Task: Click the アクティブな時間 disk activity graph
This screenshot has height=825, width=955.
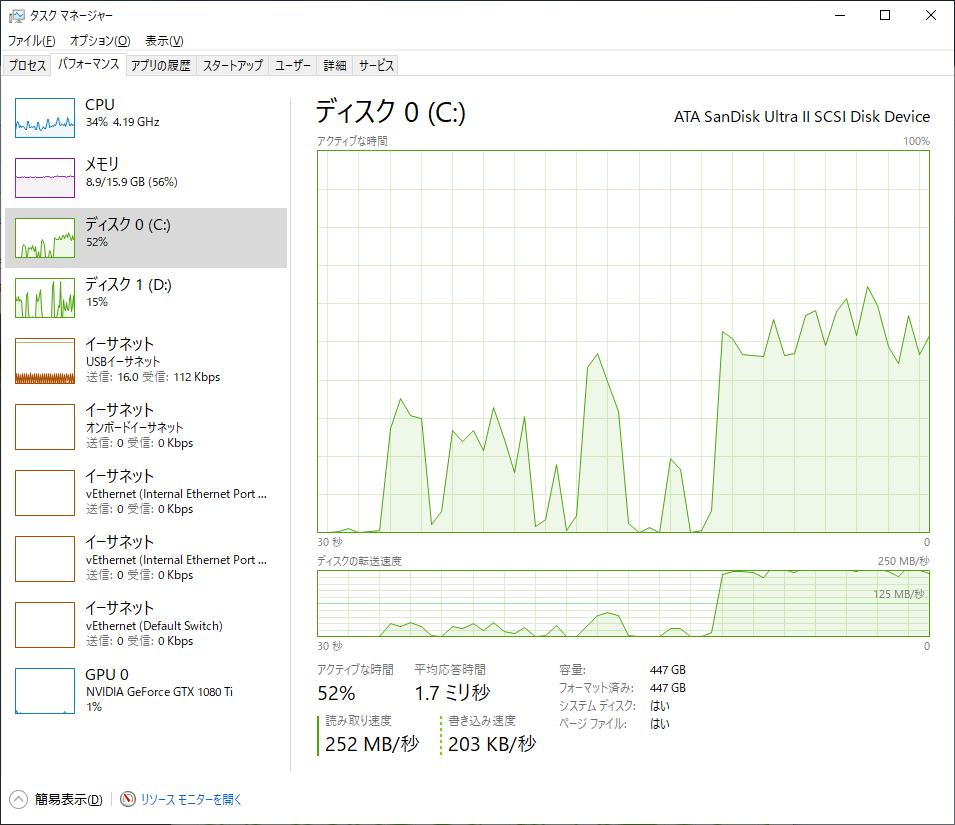Action: (623, 342)
